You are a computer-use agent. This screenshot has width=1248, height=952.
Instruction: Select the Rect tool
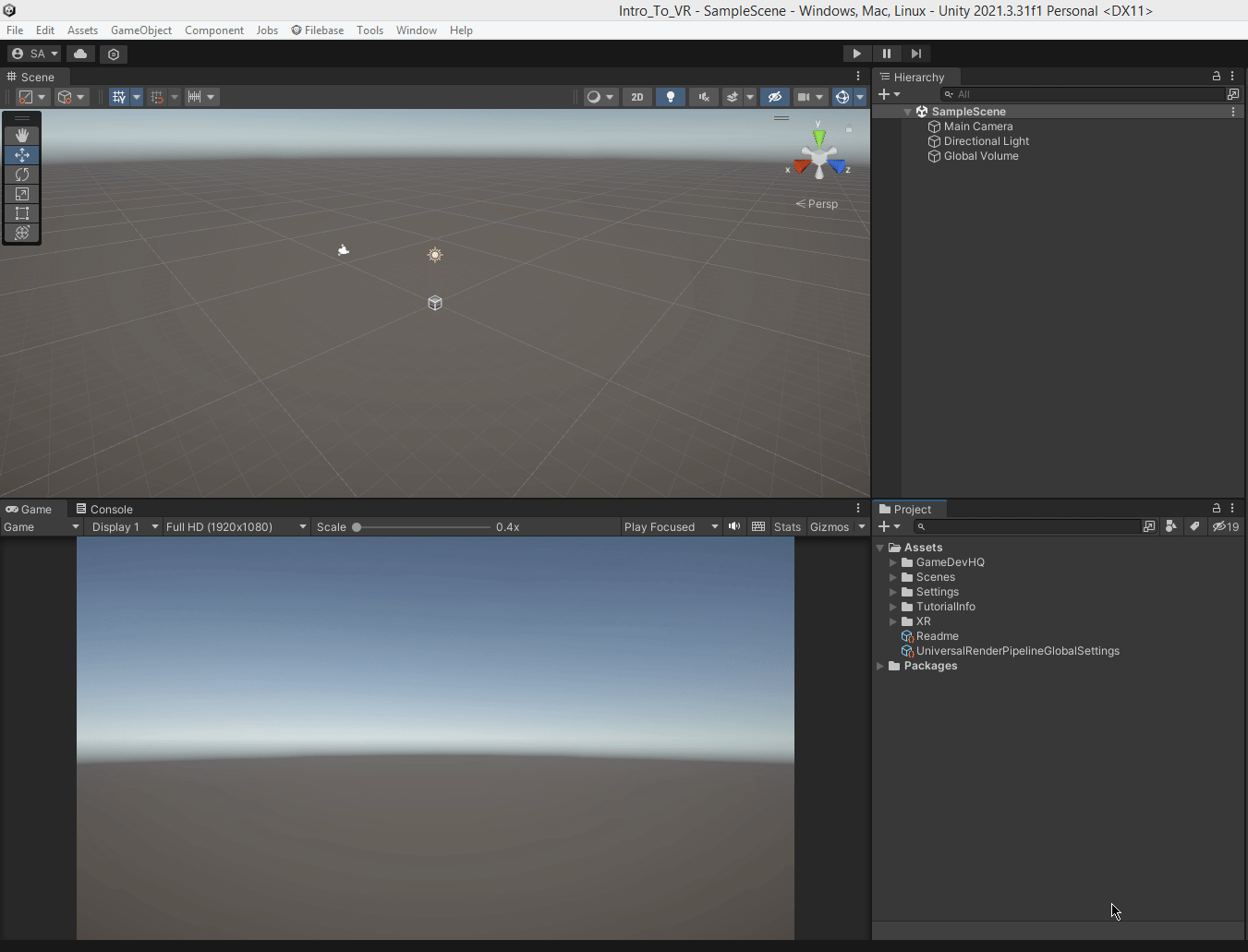21,213
